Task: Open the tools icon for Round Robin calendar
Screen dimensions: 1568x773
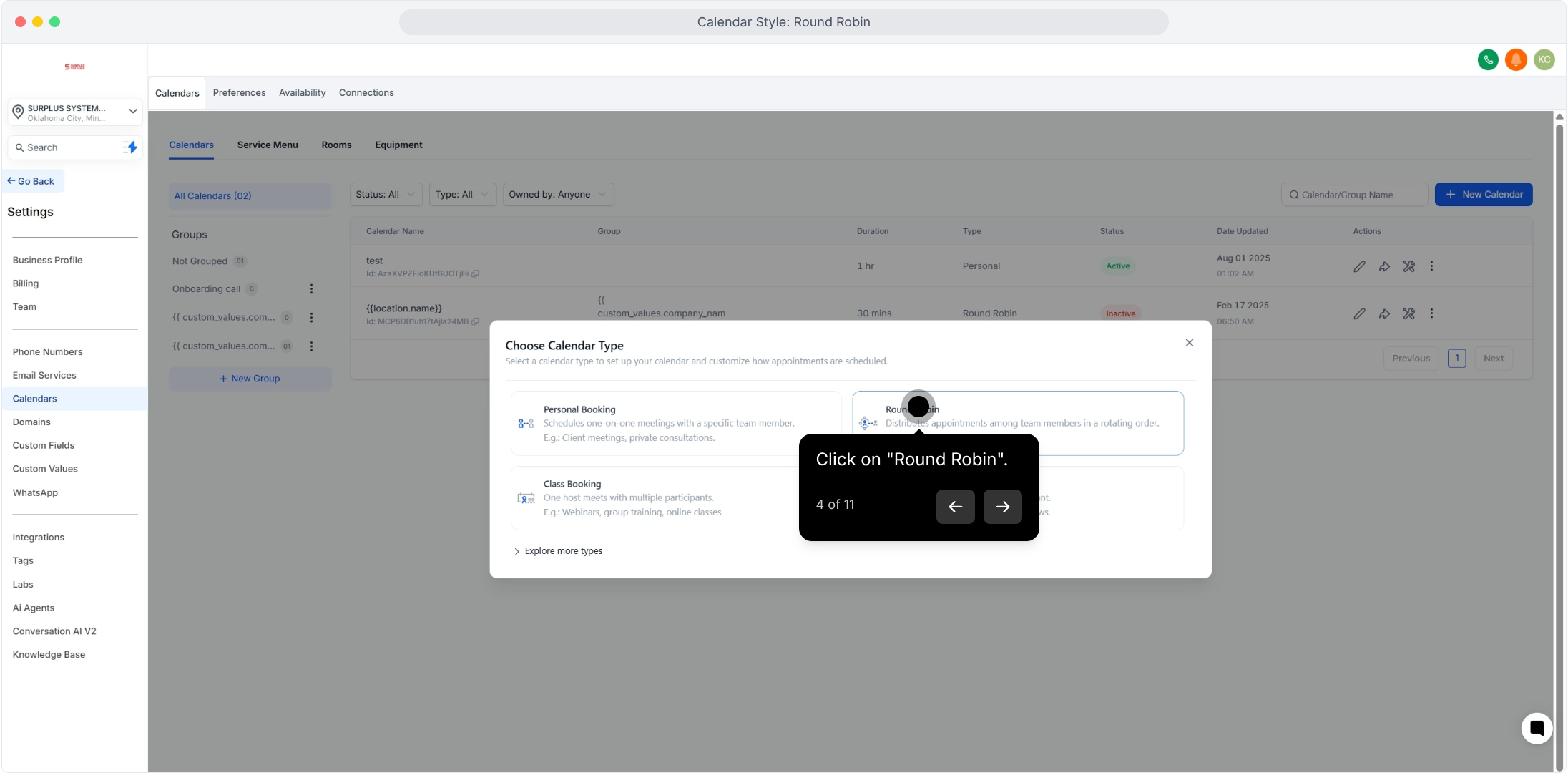Action: coord(1408,313)
